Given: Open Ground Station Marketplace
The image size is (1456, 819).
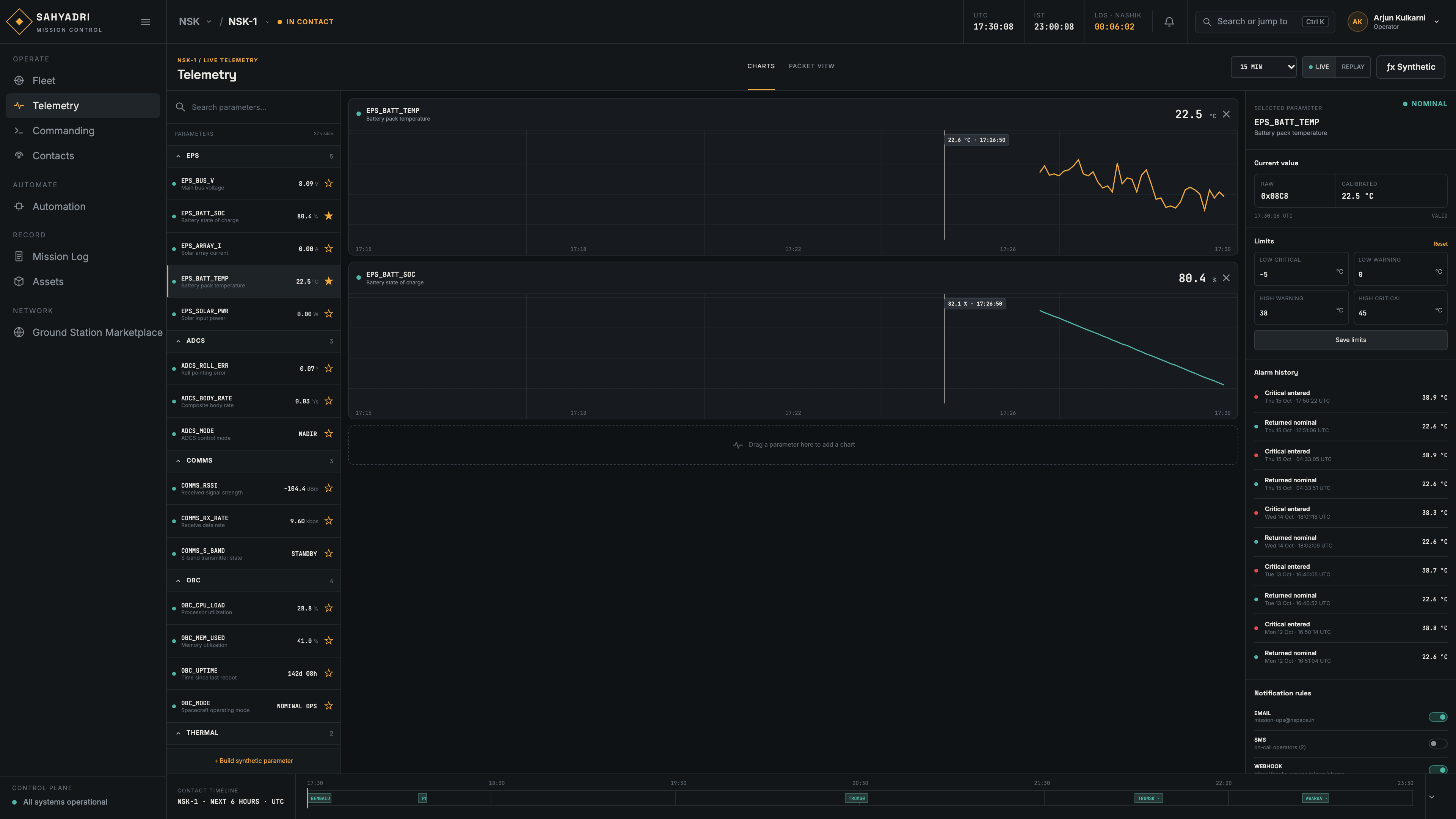Looking at the screenshot, I should [x=83, y=333].
